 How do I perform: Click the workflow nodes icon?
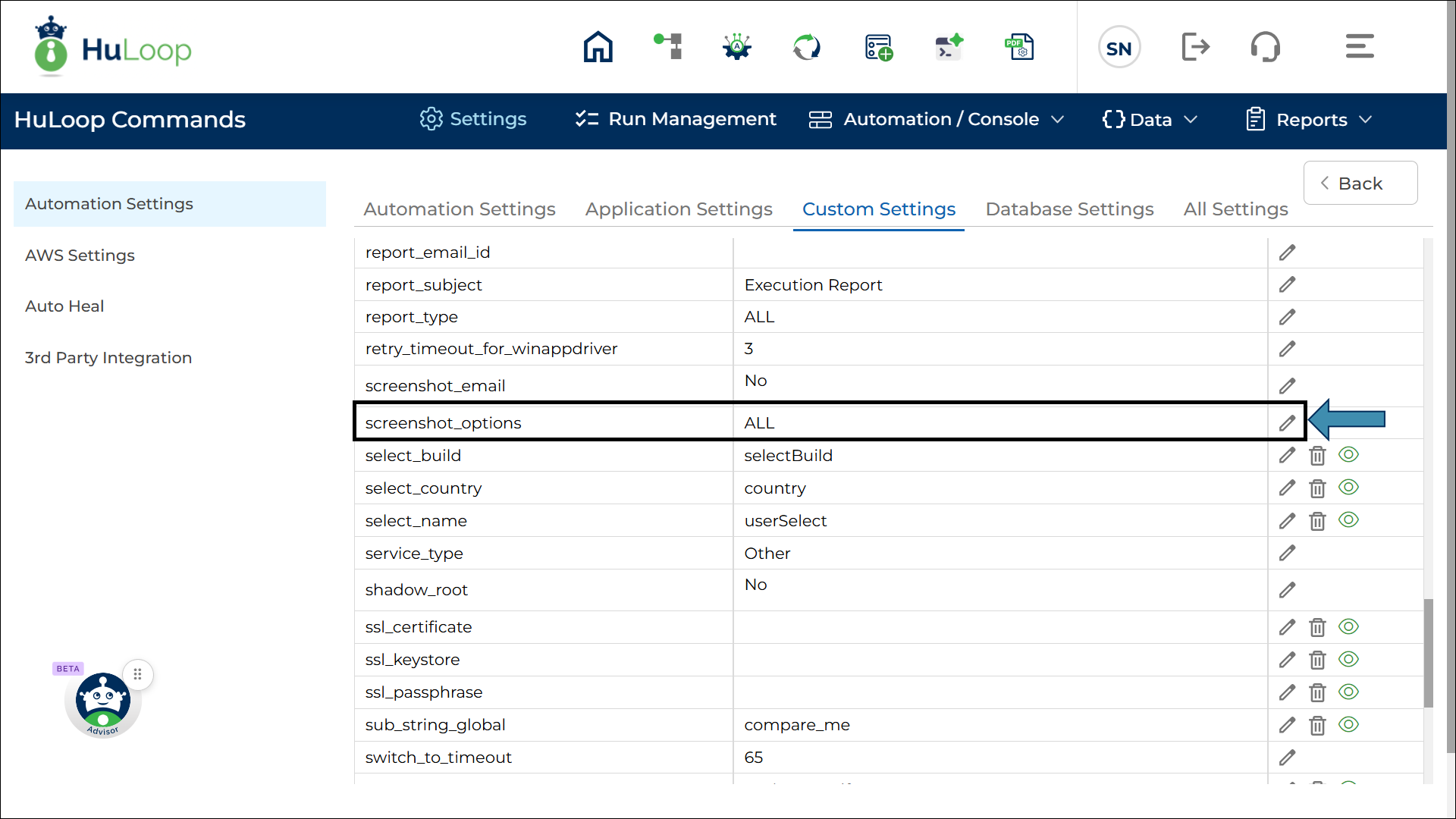[668, 46]
